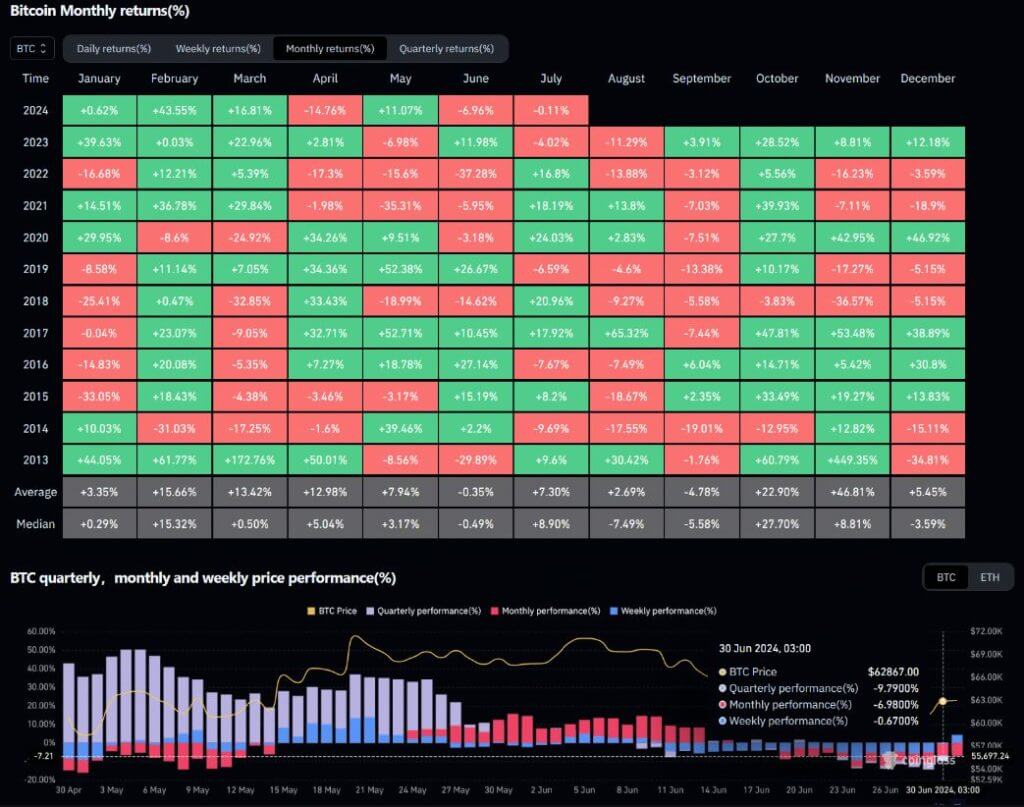Image resolution: width=1024 pixels, height=807 pixels.
Task: Click the August column header
Action: pyautogui.click(x=626, y=78)
